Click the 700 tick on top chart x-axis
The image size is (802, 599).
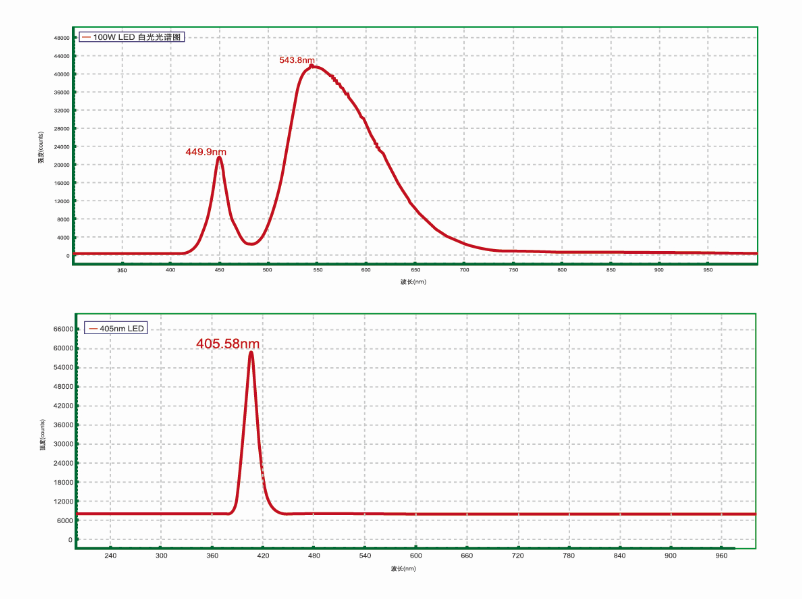click(464, 270)
